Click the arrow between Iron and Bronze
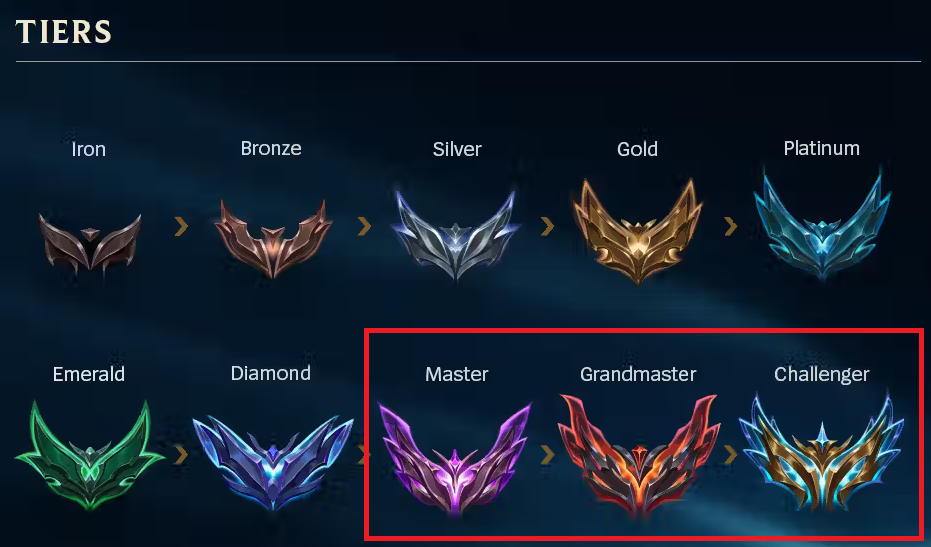The width and height of the screenshot is (931, 547). (x=181, y=226)
